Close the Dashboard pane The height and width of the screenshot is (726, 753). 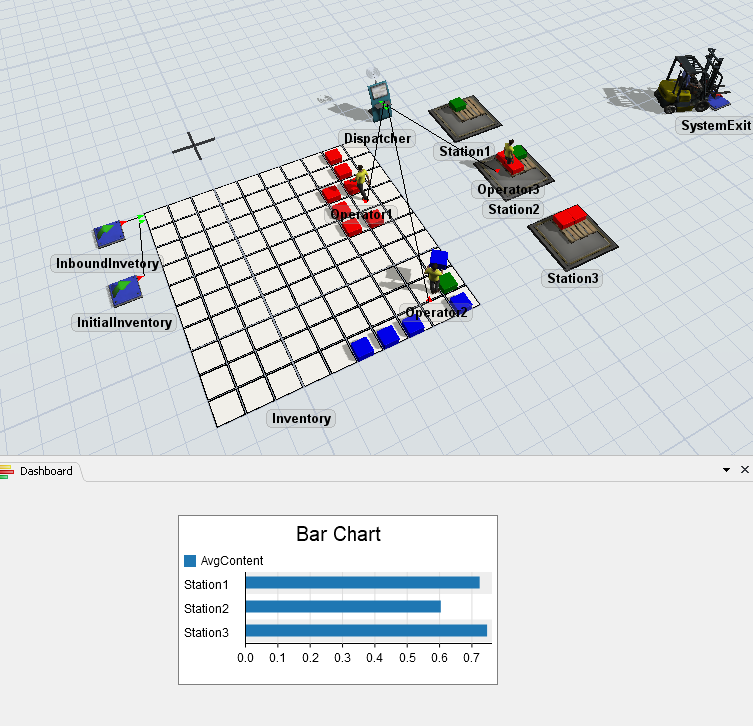tap(744, 470)
